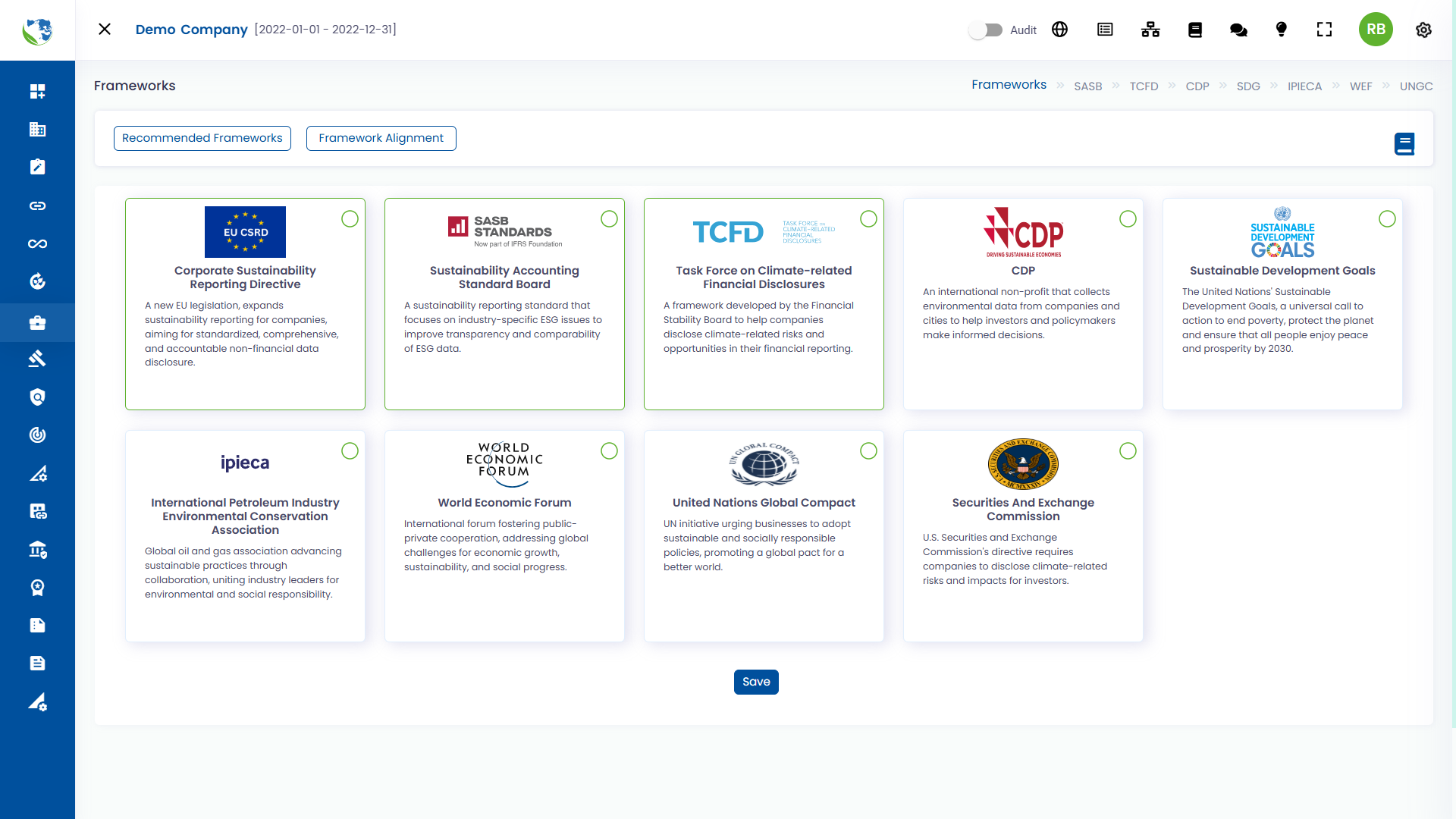
Task: Open the gavel icon in sidebar
Action: click(37, 359)
